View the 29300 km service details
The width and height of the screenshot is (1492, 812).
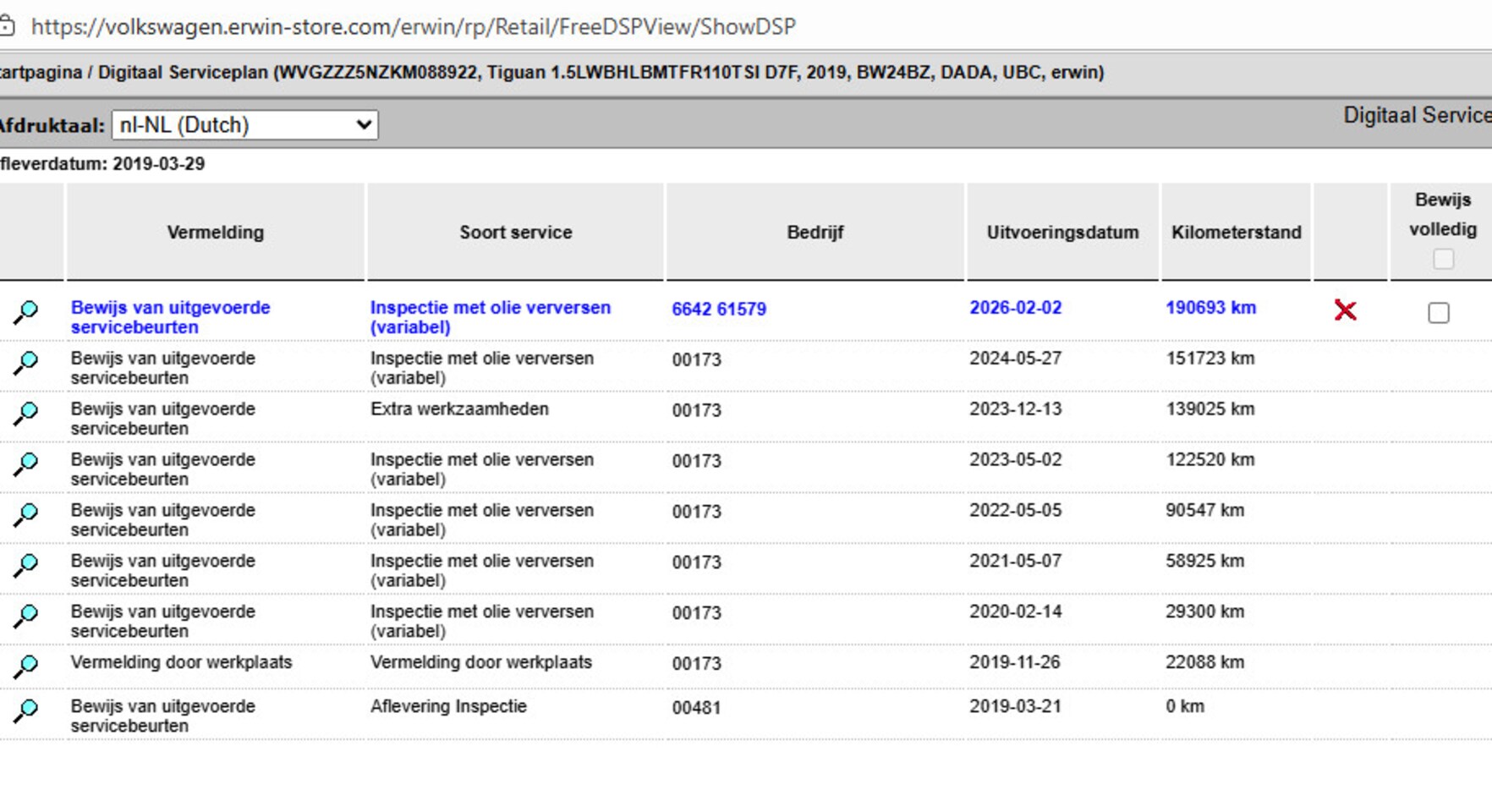tap(25, 617)
